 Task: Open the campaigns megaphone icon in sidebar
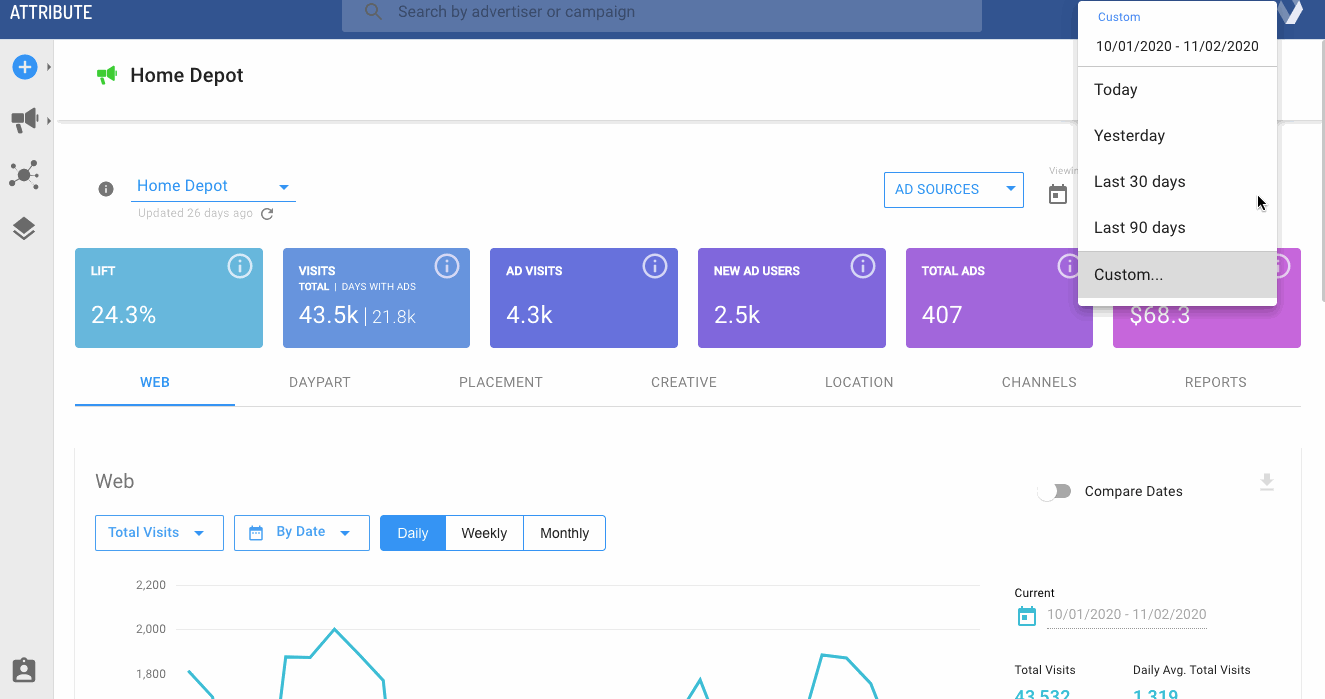(24, 118)
